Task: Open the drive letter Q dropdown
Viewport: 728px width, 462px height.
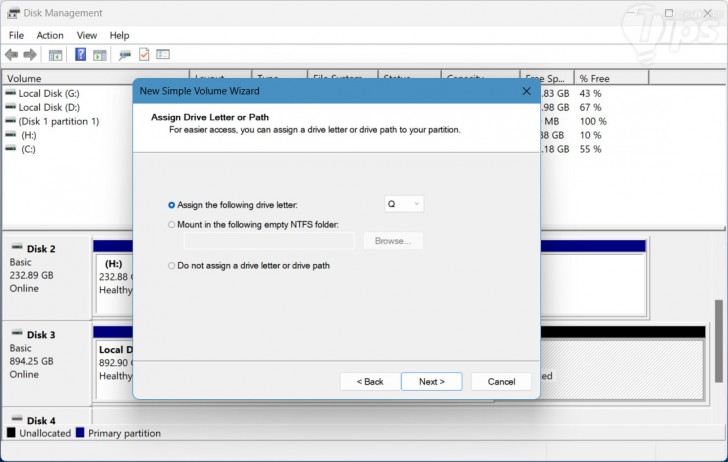Action: 404,204
